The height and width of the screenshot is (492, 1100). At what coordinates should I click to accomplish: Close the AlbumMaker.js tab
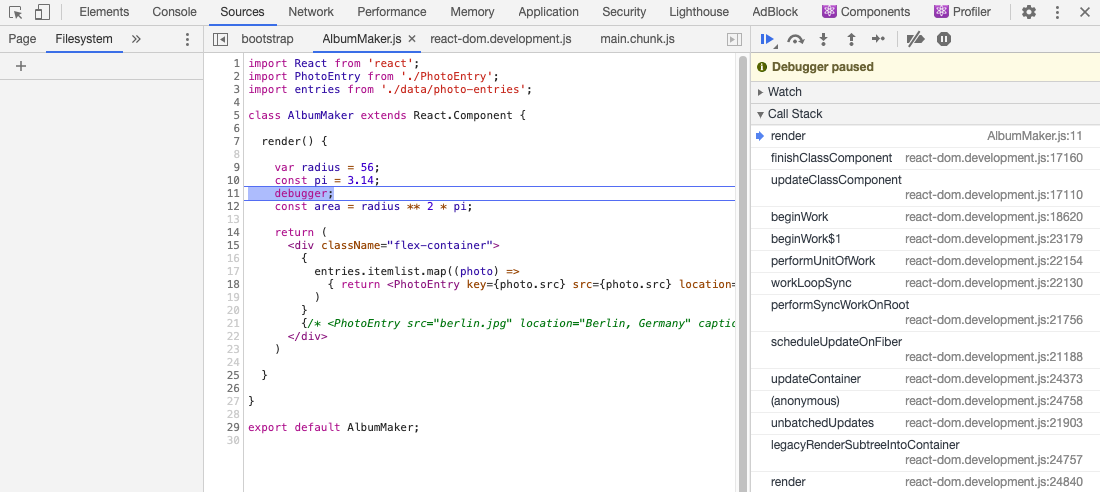click(x=412, y=39)
